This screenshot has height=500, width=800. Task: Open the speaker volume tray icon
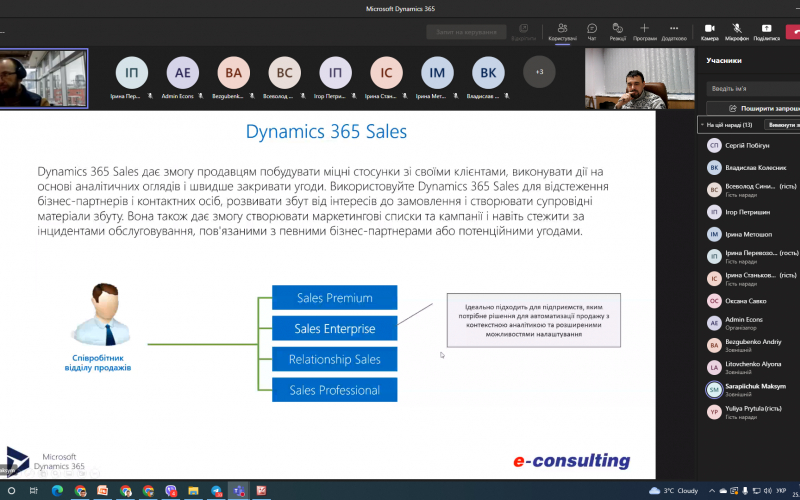coord(768,491)
